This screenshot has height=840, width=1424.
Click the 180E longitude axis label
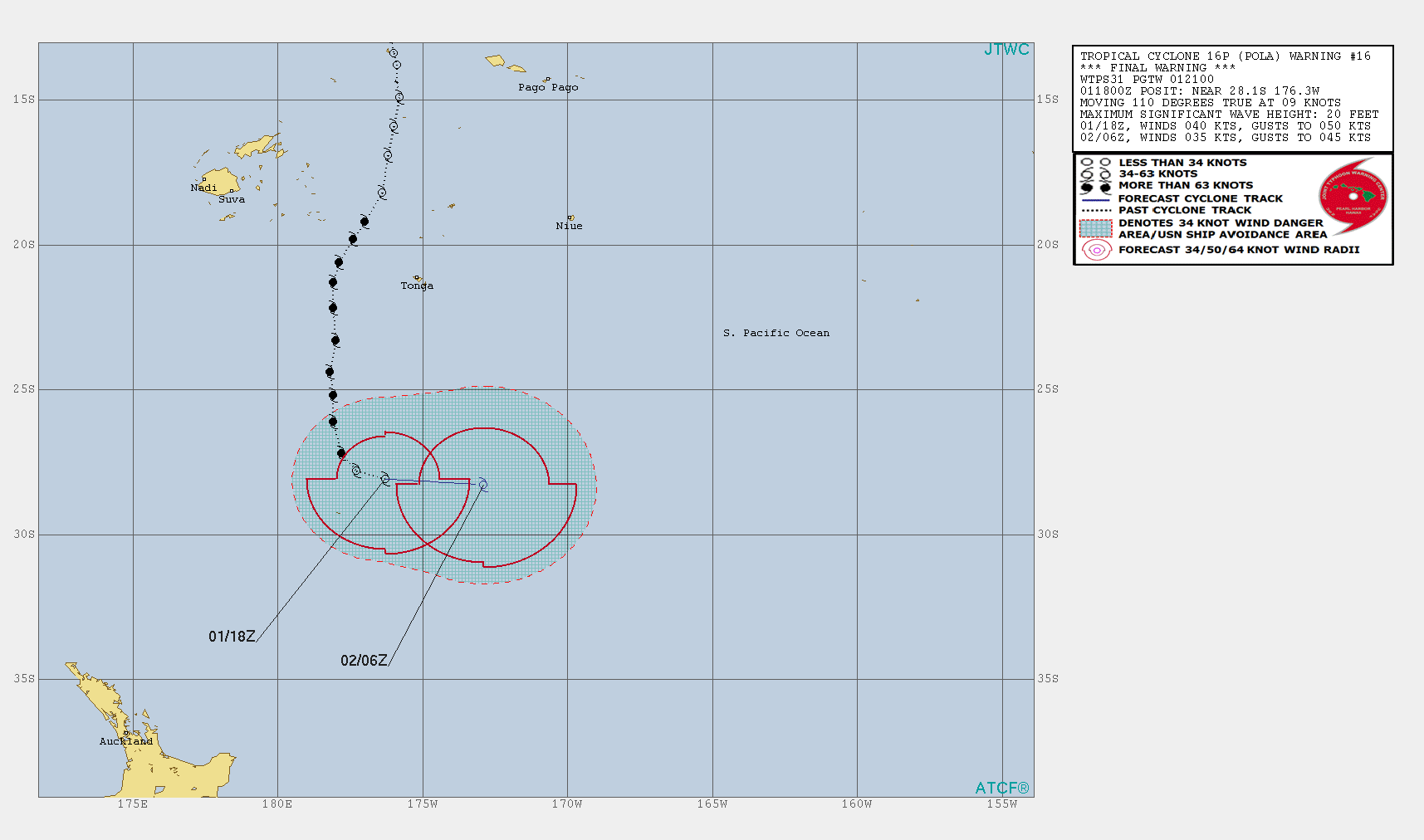click(277, 803)
